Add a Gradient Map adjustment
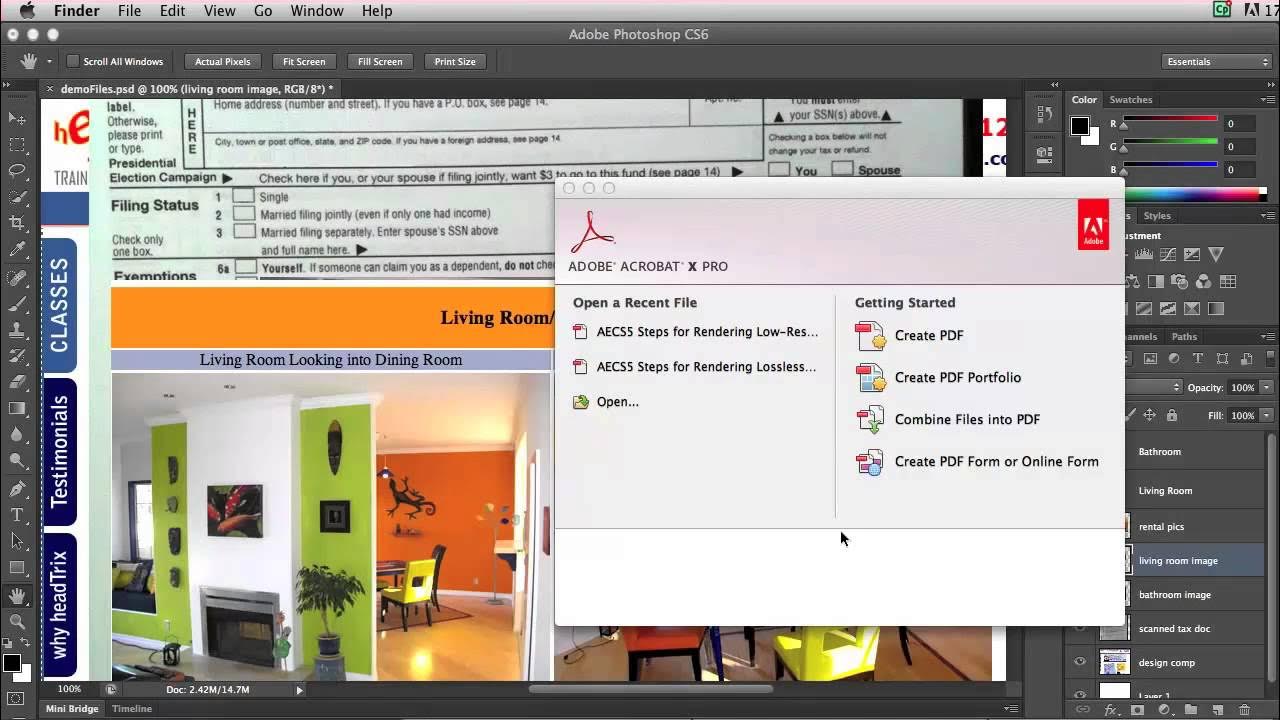Image resolution: width=1280 pixels, height=720 pixels. click(1216, 309)
